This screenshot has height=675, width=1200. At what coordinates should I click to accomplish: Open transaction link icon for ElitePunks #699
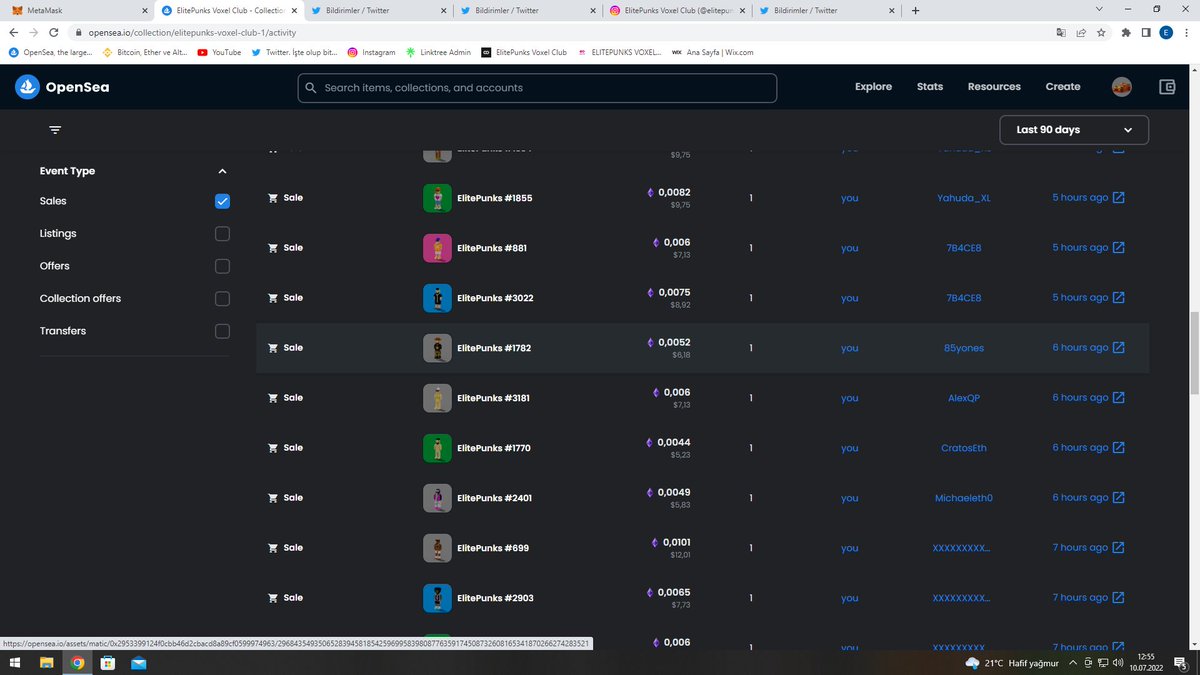pos(1119,548)
